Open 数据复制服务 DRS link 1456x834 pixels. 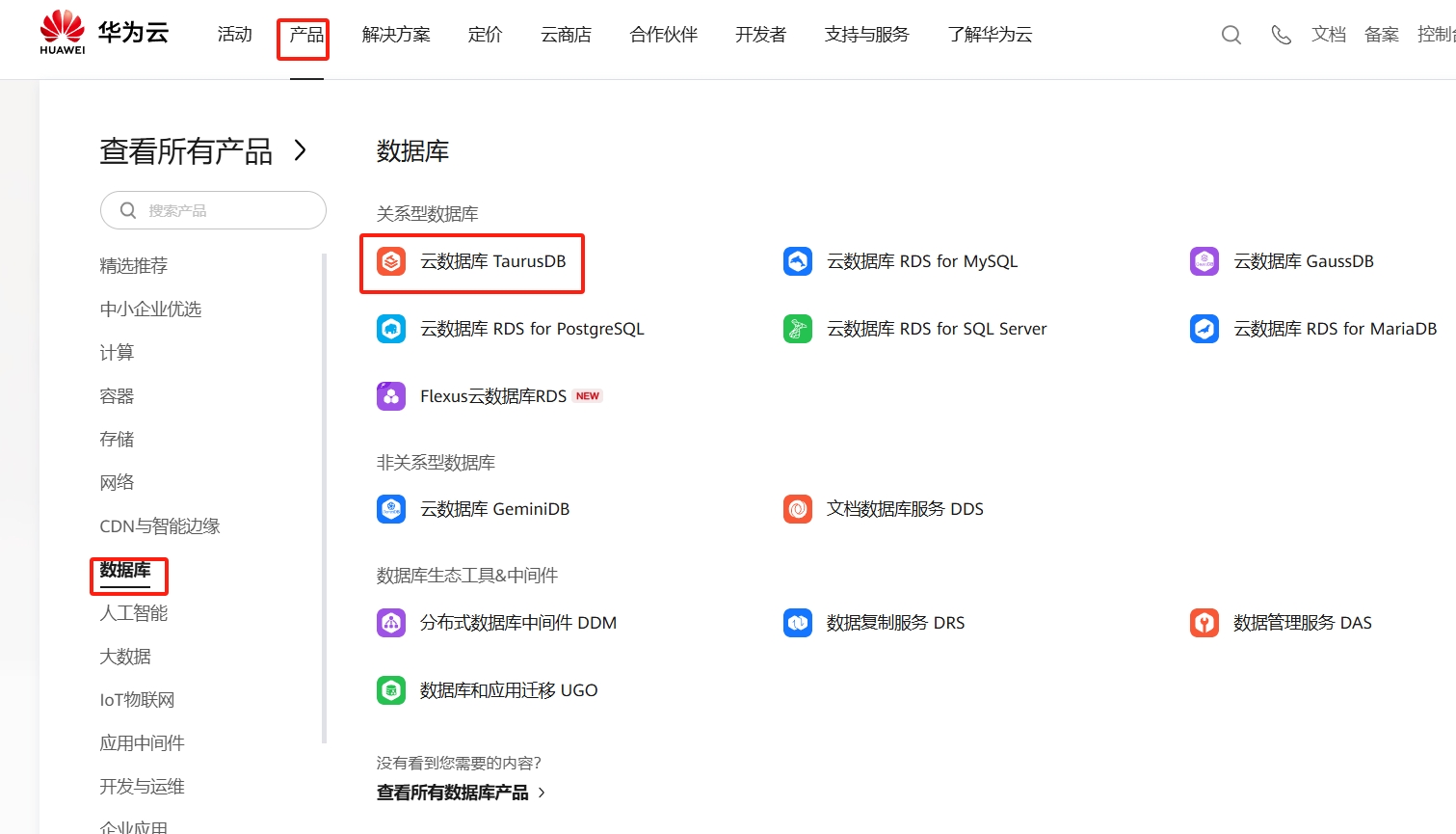pyautogui.click(x=895, y=623)
